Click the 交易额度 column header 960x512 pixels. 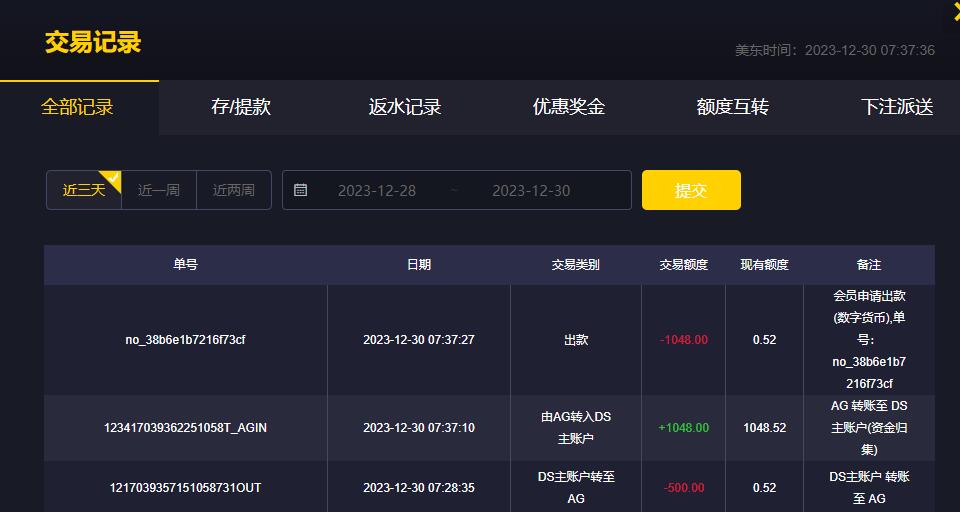(x=683, y=265)
